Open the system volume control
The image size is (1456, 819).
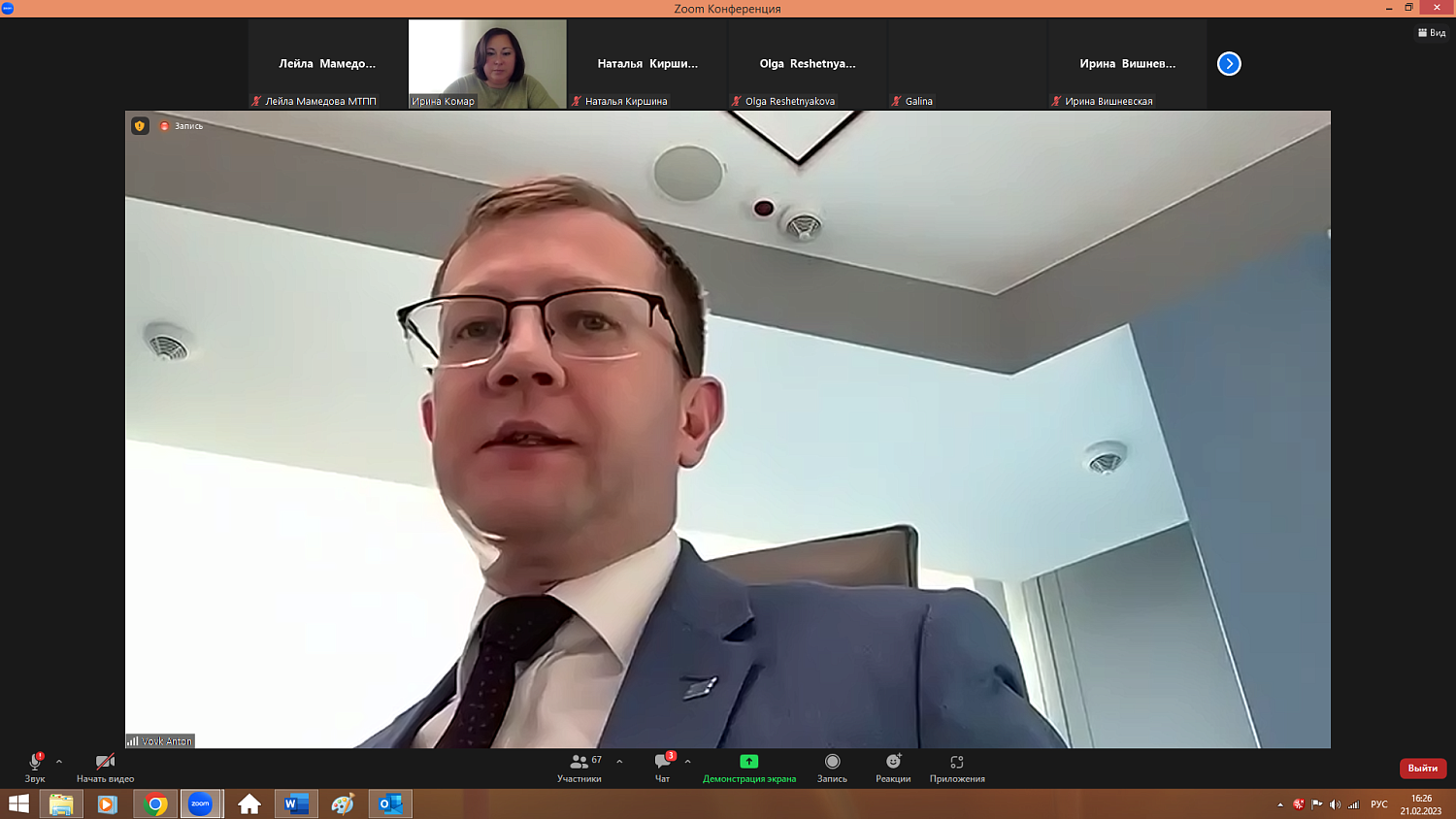1335,804
